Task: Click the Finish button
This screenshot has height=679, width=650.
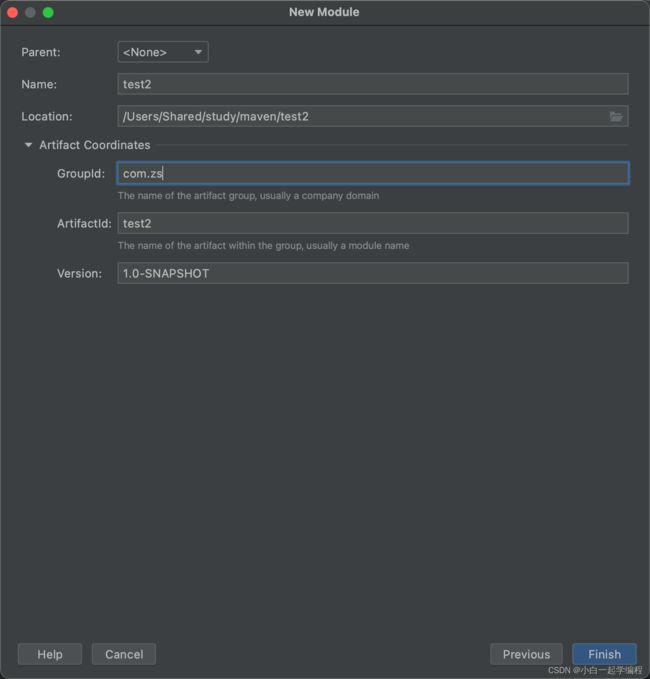Action: coord(604,654)
